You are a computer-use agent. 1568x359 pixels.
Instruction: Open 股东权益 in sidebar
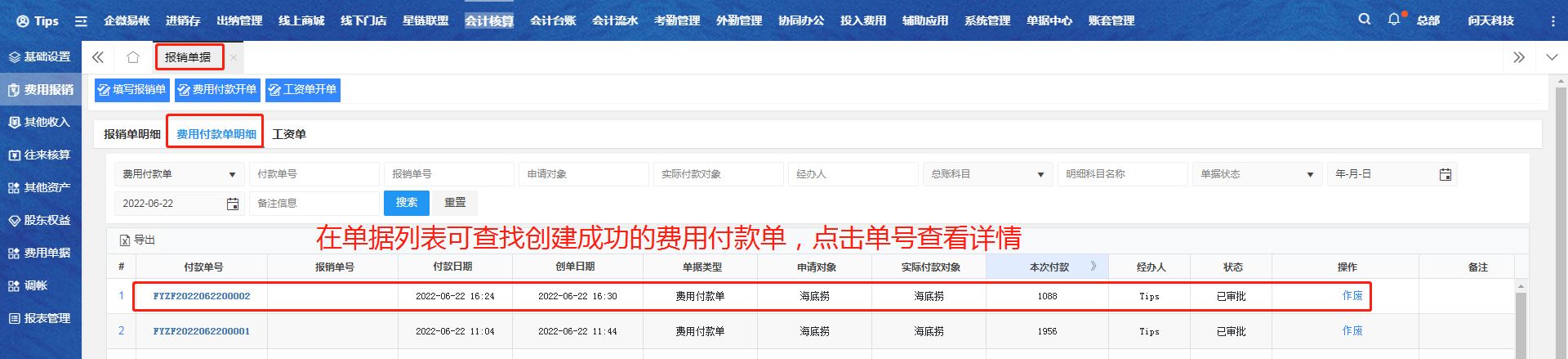[41, 221]
